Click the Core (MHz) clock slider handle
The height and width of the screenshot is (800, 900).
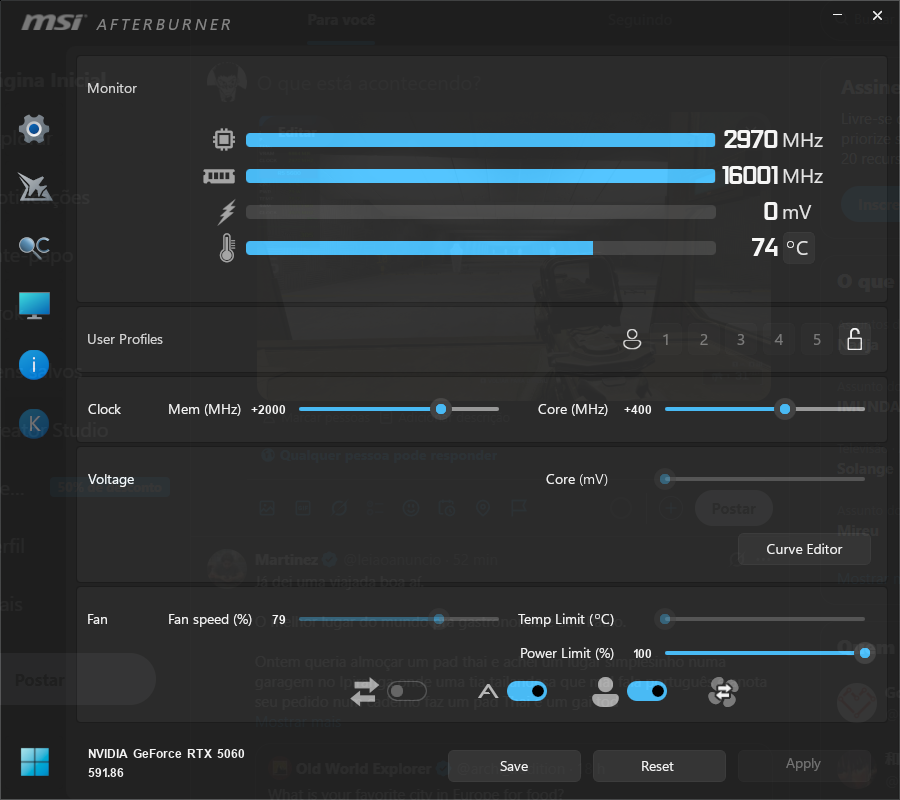point(785,409)
